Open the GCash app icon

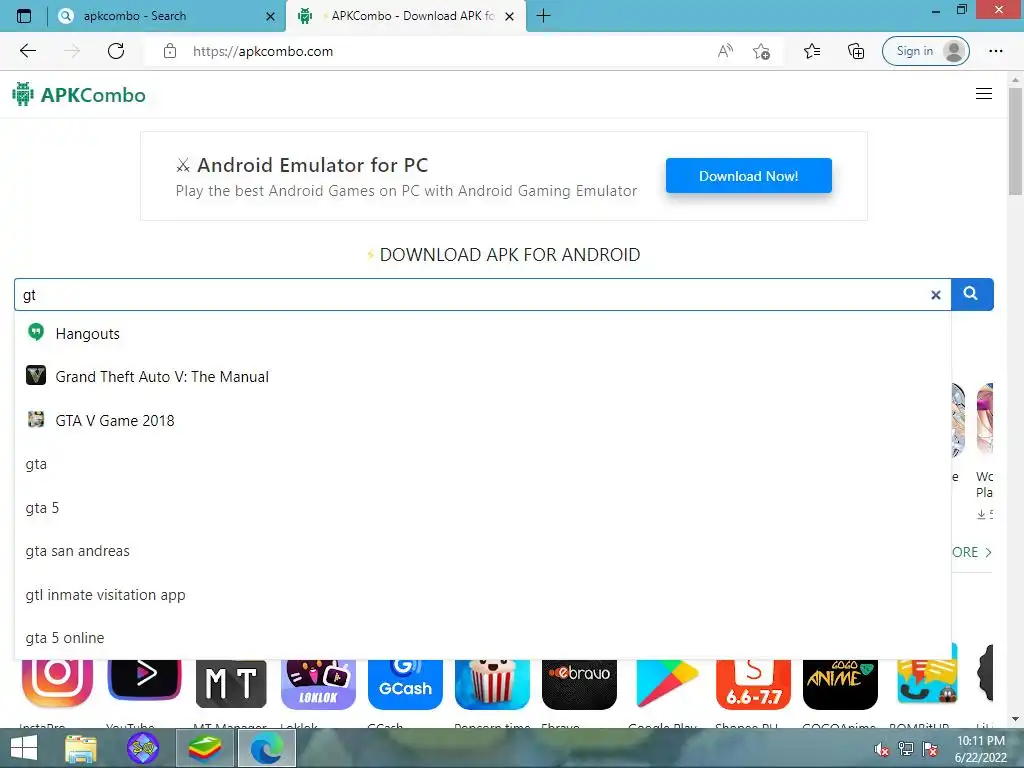[405, 684]
